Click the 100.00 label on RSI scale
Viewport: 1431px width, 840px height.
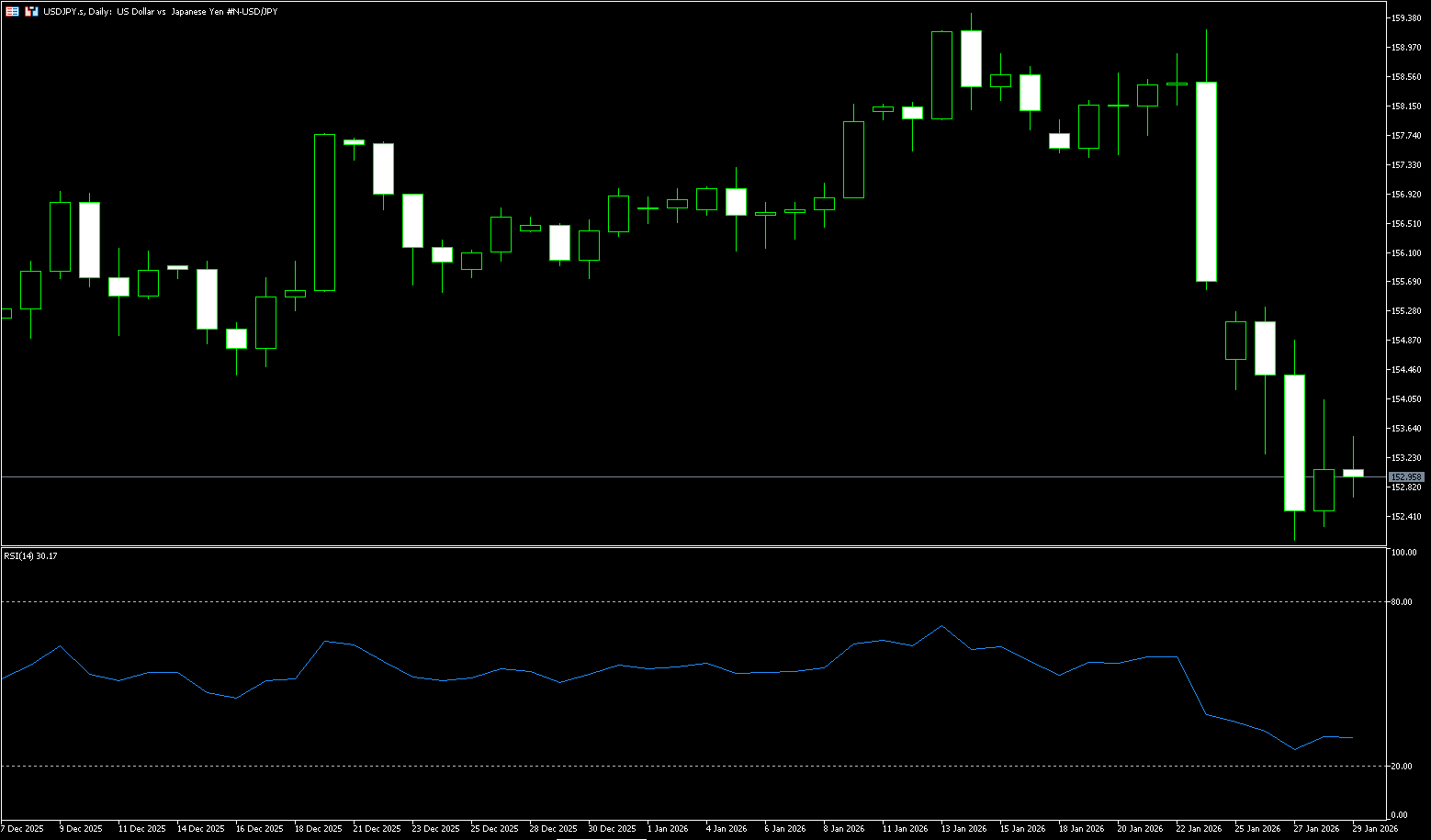tap(1403, 553)
